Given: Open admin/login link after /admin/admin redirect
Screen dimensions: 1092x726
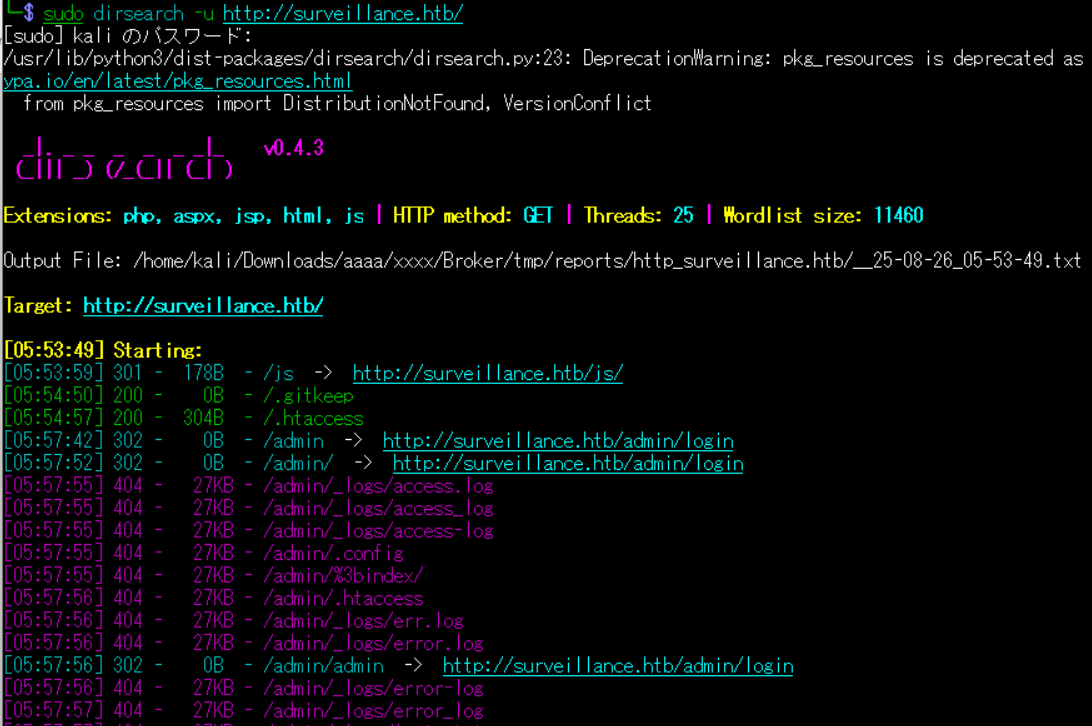Looking at the screenshot, I should [x=617, y=666].
